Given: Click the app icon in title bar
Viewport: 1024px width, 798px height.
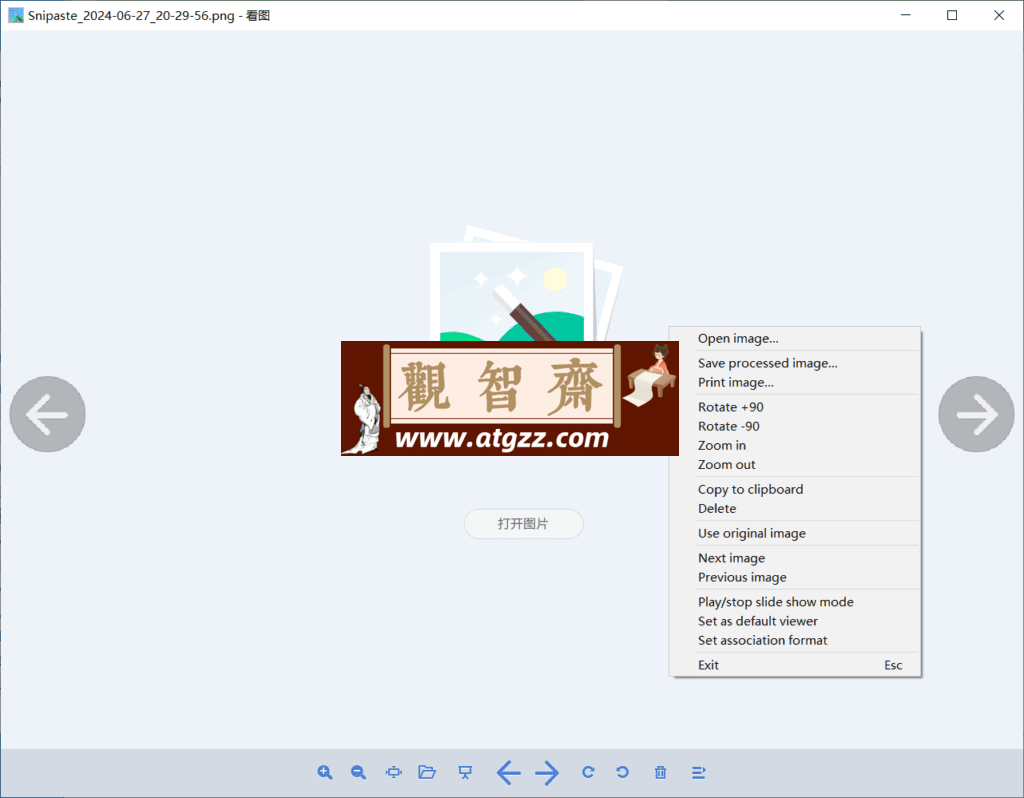Looking at the screenshot, I should click(16, 15).
